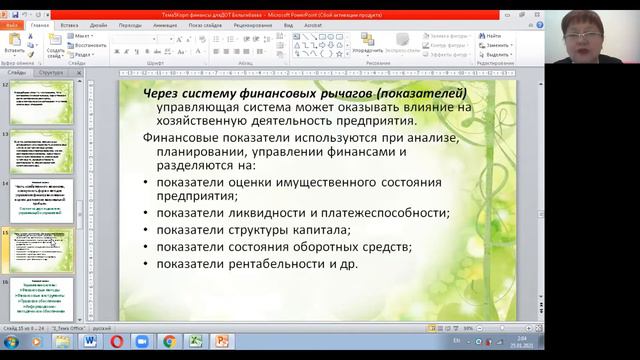Switch to the Transitions (Переходы) ribbon tab
The width and height of the screenshot is (640, 360).
(x=130, y=25)
